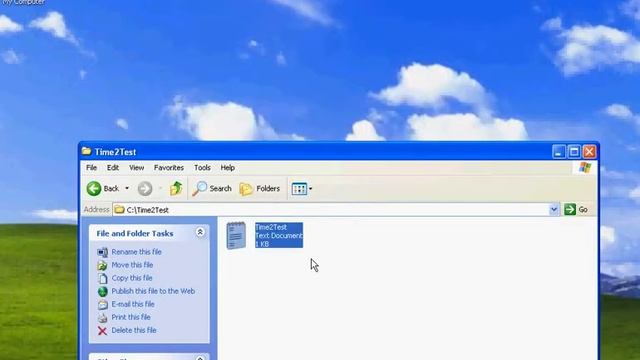
Task: Click the Publish to Web globe icon
Action: 102,291
